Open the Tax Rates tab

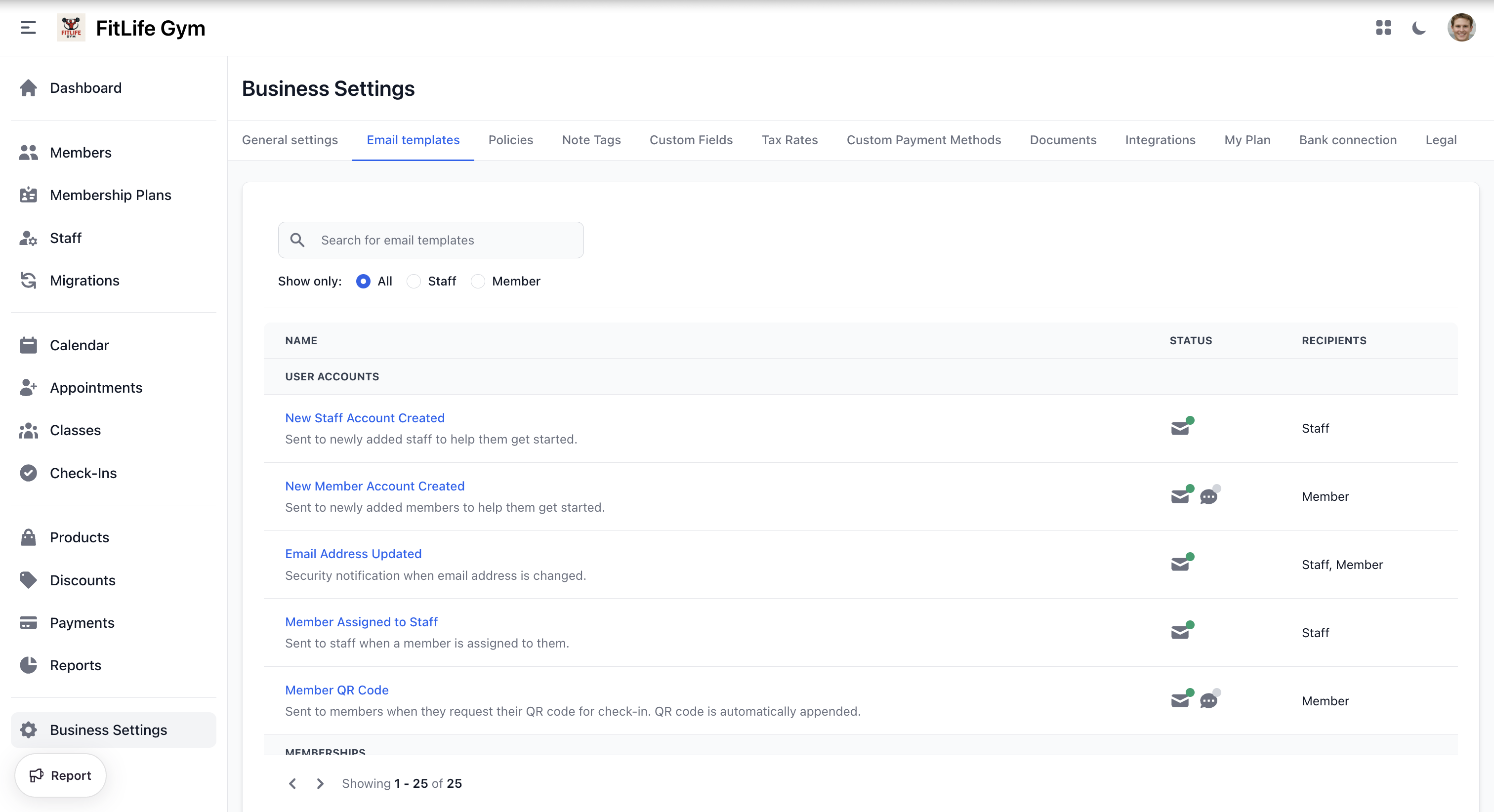point(789,140)
